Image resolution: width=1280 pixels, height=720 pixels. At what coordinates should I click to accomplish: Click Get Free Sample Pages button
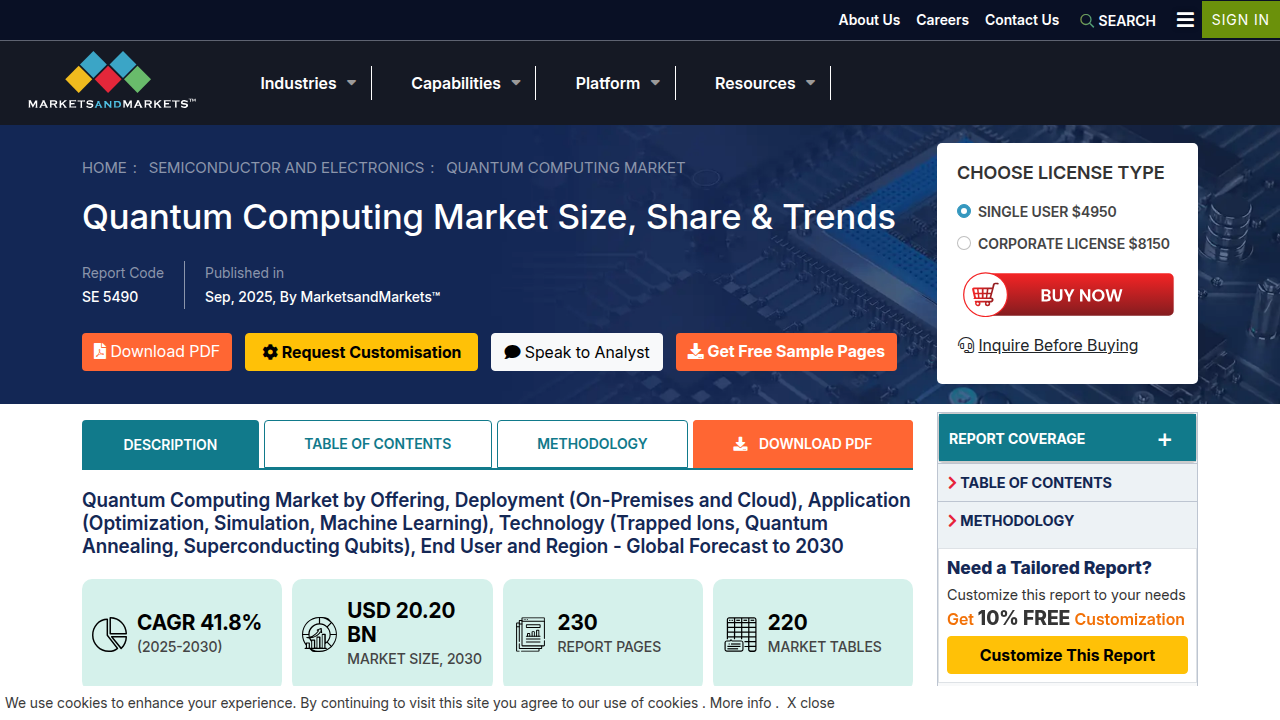coord(786,352)
